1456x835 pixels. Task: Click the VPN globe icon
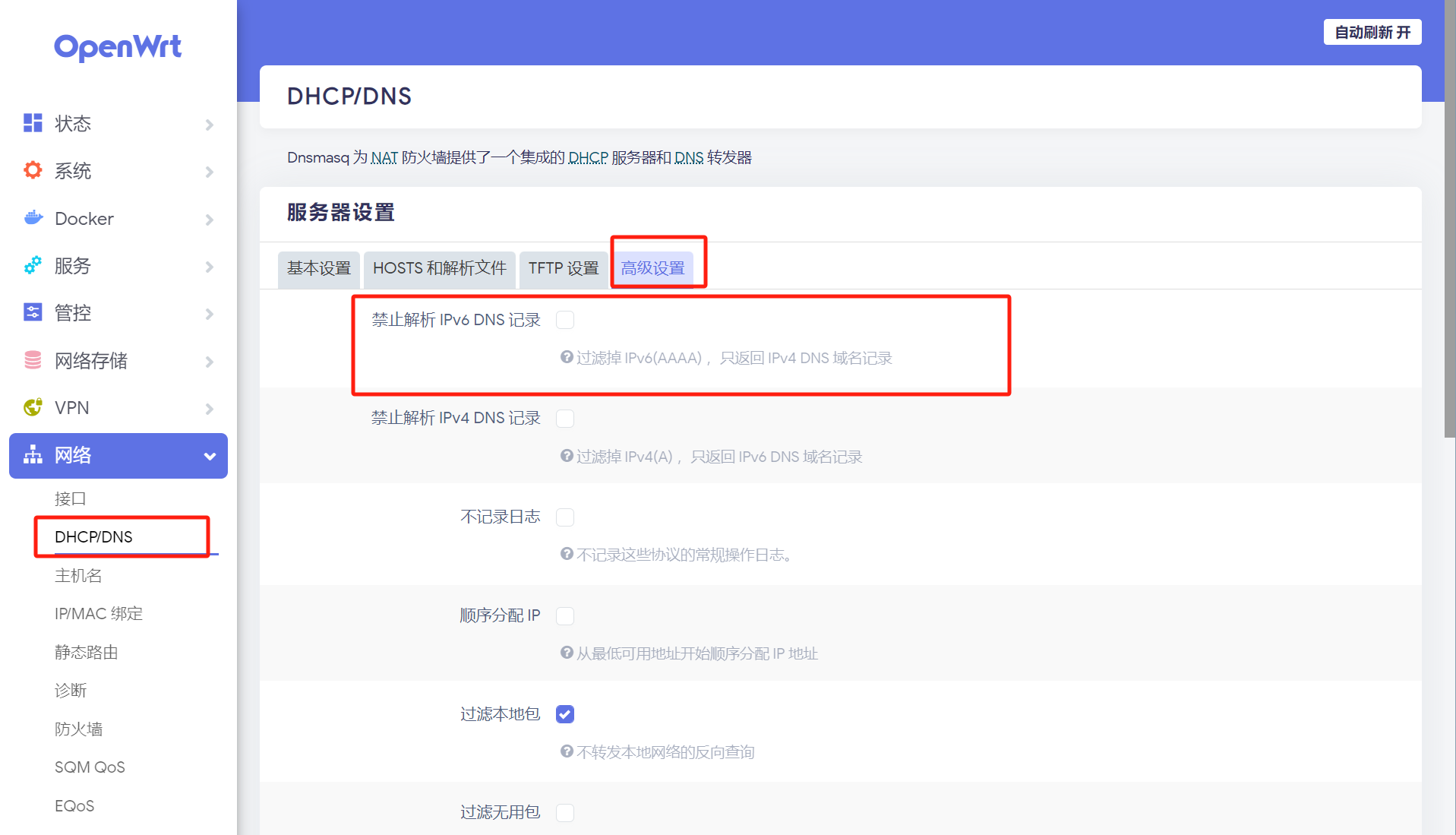click(x=33, y=407)
